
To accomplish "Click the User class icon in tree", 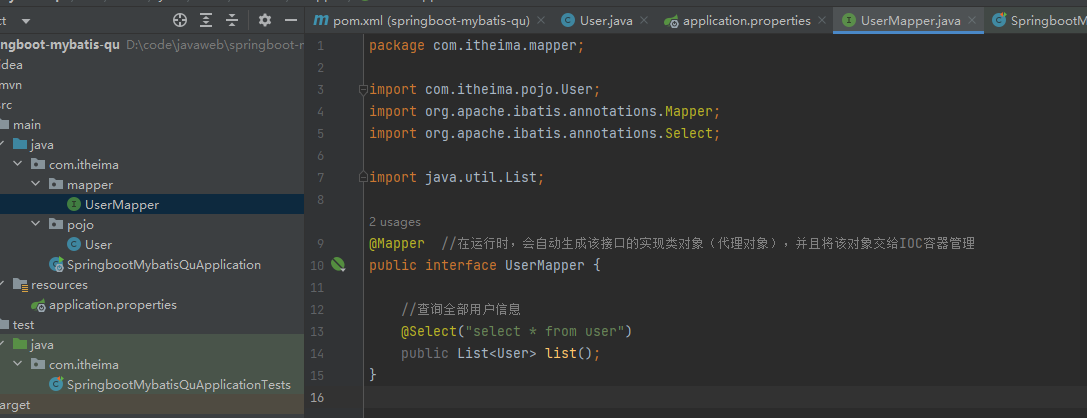I will 73,245.
